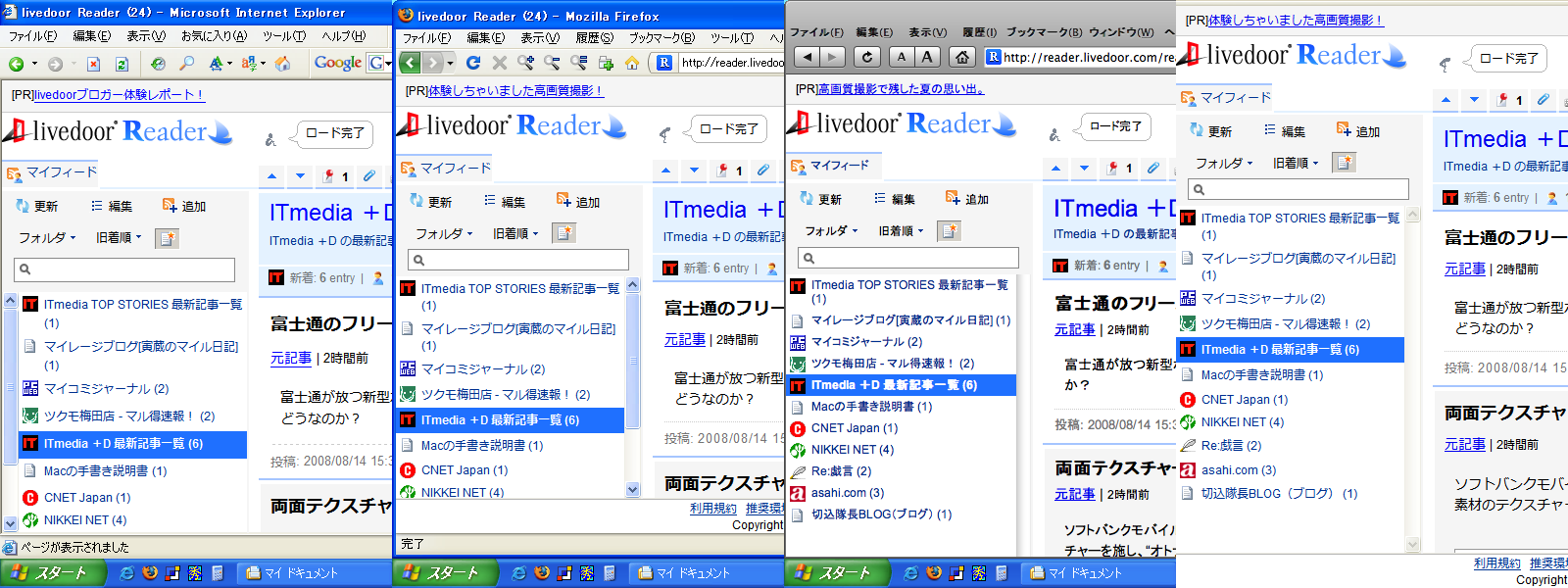The width and height of the screenshot is (1568, 588).
Task: Click the 更新 refresh icon in Internet Explorer window
Action: coord(23,206)
